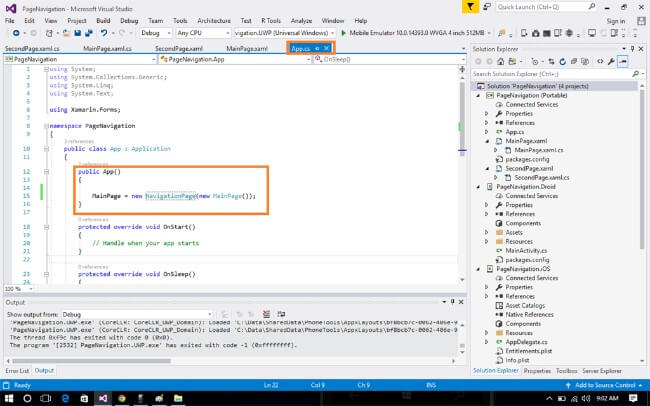
Task: Toggle Preview Selected Items in Solution Explorer
Action: (x=622, y=62)
